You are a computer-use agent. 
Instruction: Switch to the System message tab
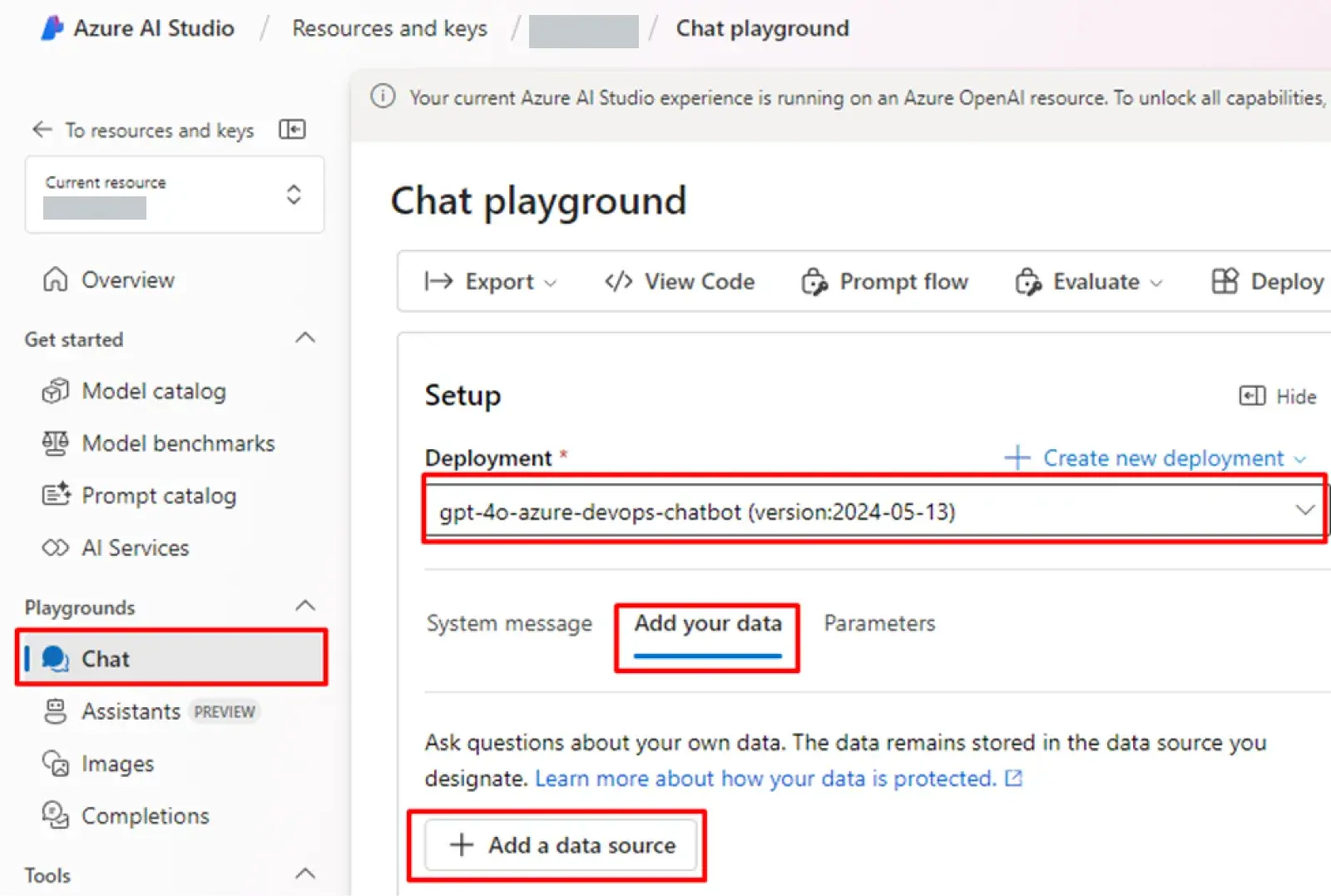click(x=509, y=623)
